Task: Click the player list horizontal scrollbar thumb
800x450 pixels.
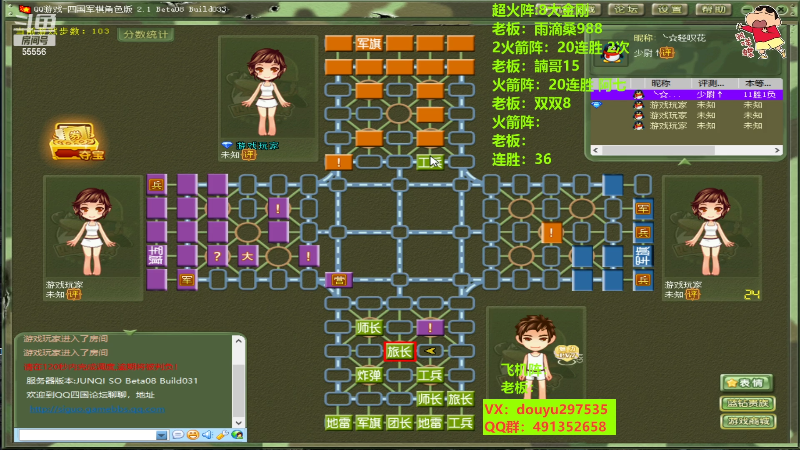Action: point(658,150)
